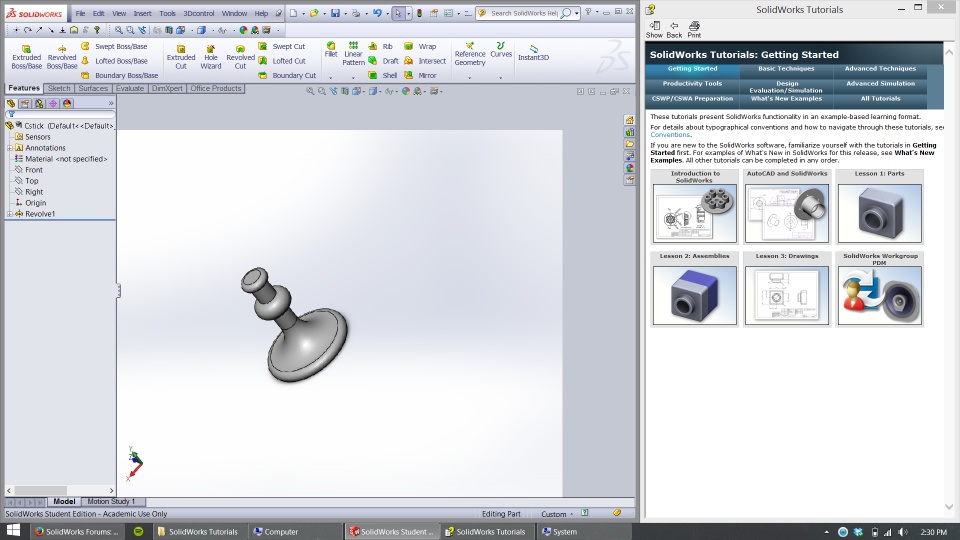Open Fillet dropdown arrow
Image resolution: width=960 pixels, height=540 pixels.
pyautogui.click(x=331, y=78)
